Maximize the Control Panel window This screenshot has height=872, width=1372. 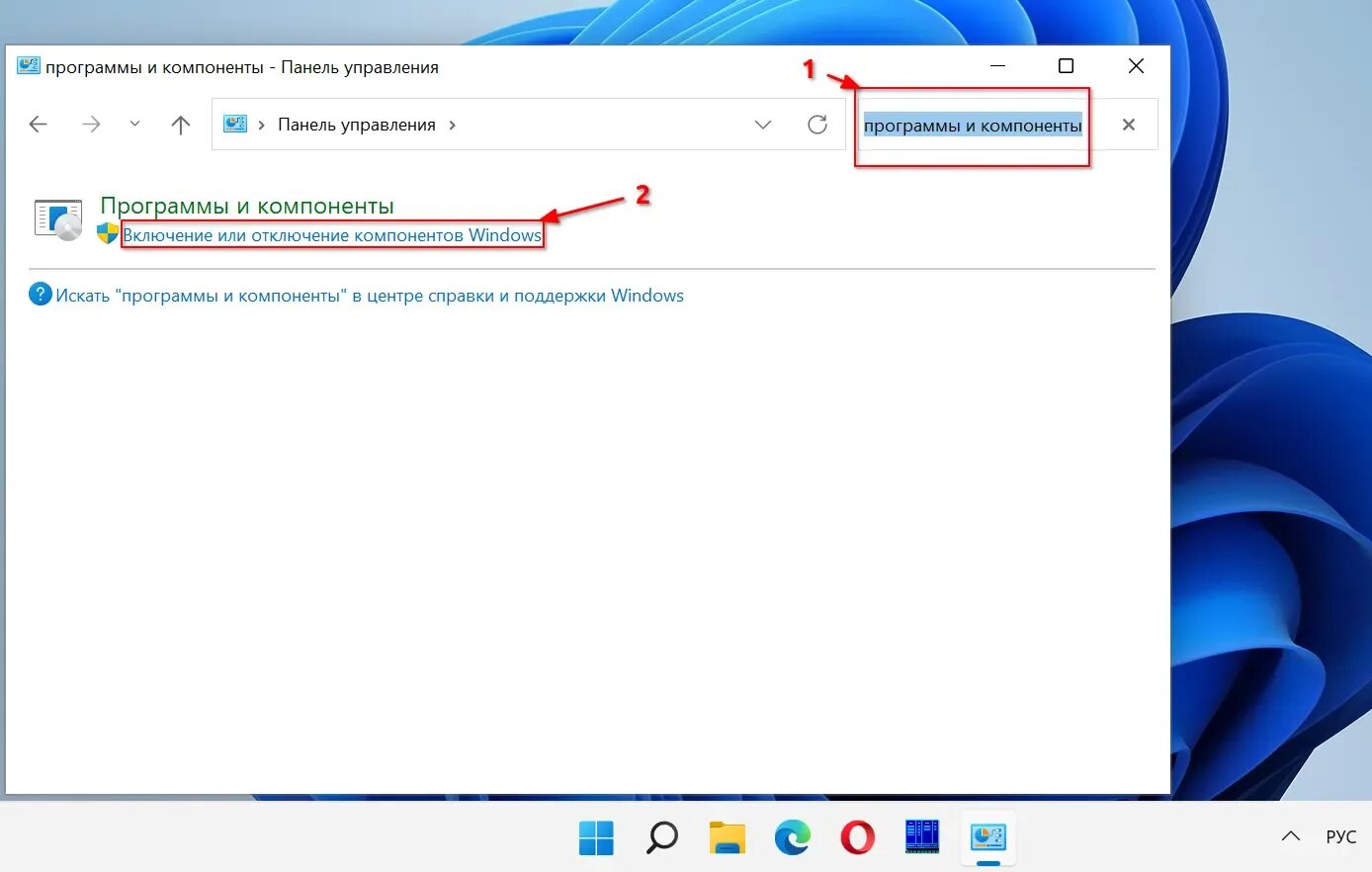coord(1066,66)
